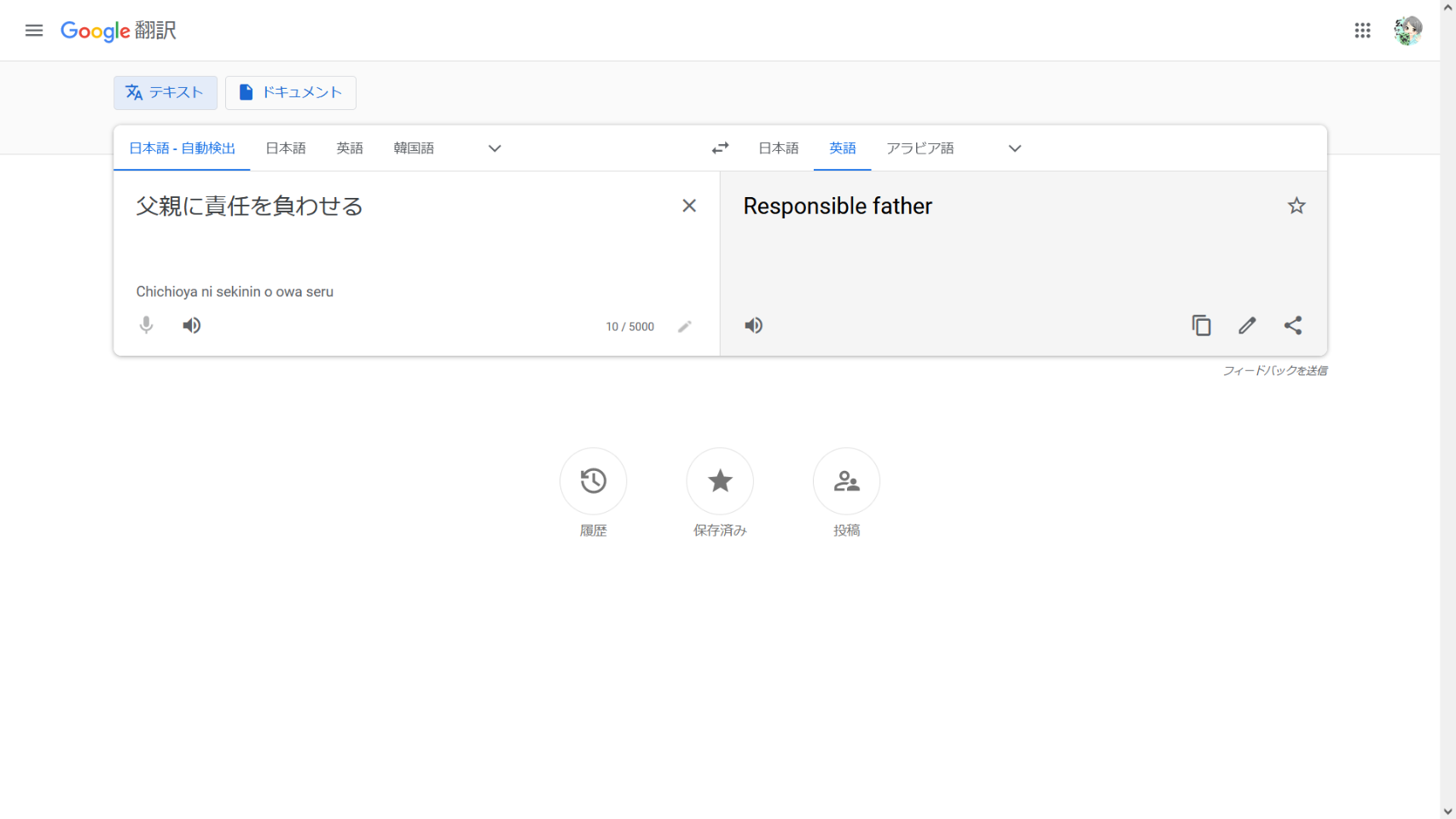
Task: Start voice input with microphone
Action: coord(147,325)
